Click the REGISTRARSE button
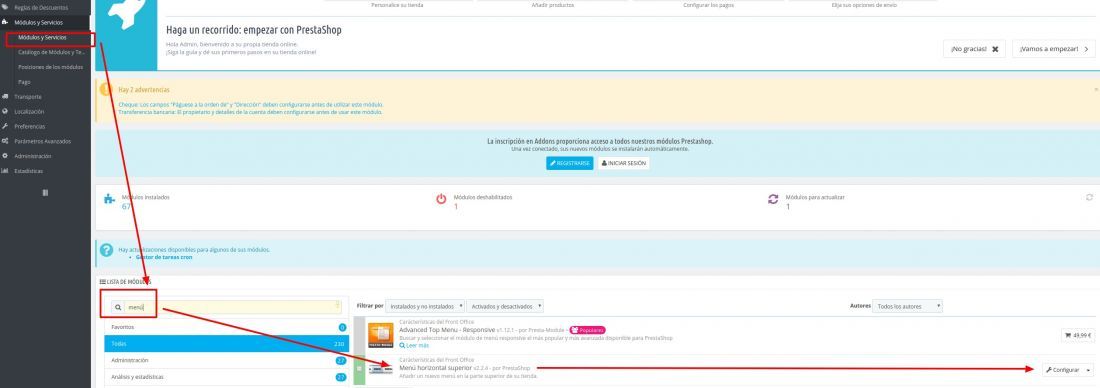This screenshot has height=388, width=1100. (570, 163)
